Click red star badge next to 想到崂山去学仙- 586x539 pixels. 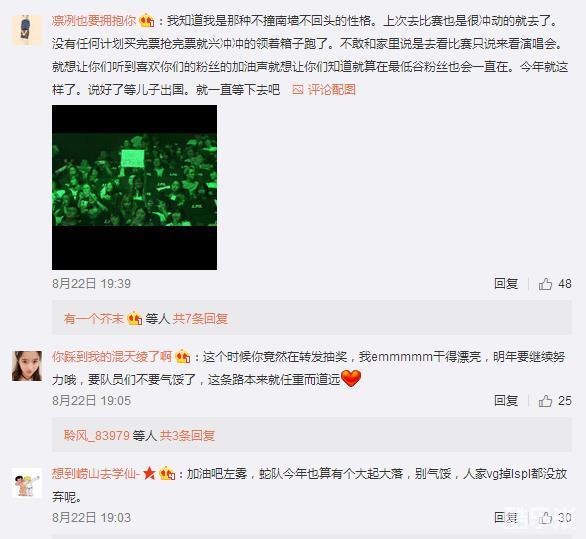tap(149, 474)
